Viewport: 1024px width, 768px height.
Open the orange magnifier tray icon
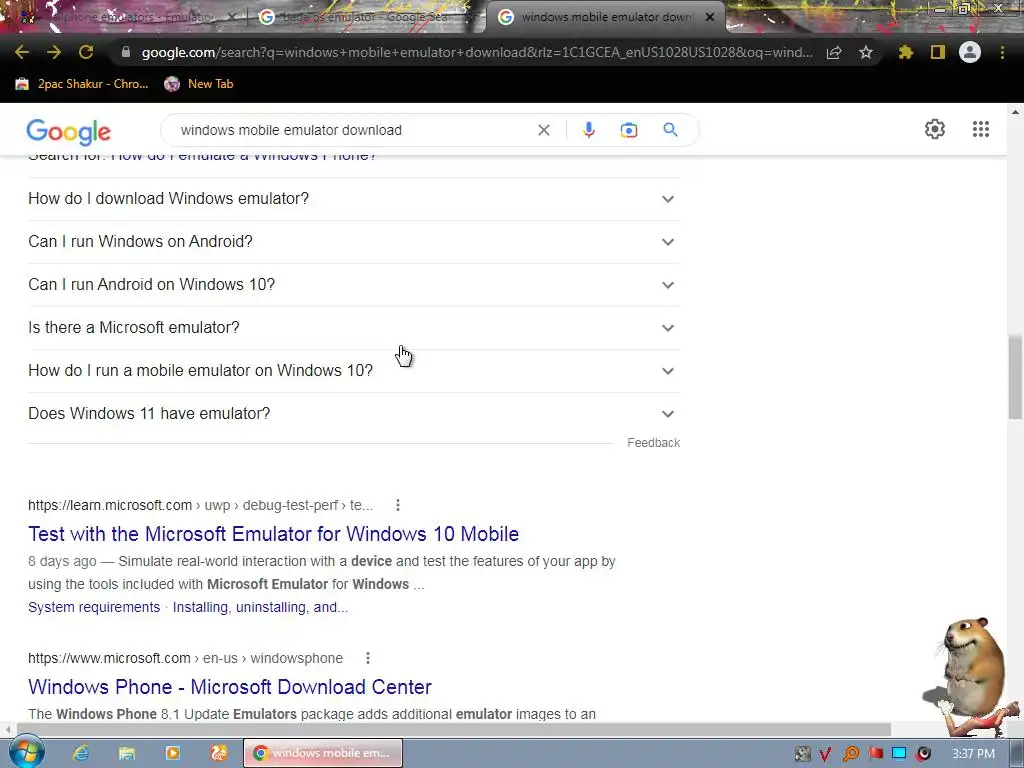tap(850, 754)
